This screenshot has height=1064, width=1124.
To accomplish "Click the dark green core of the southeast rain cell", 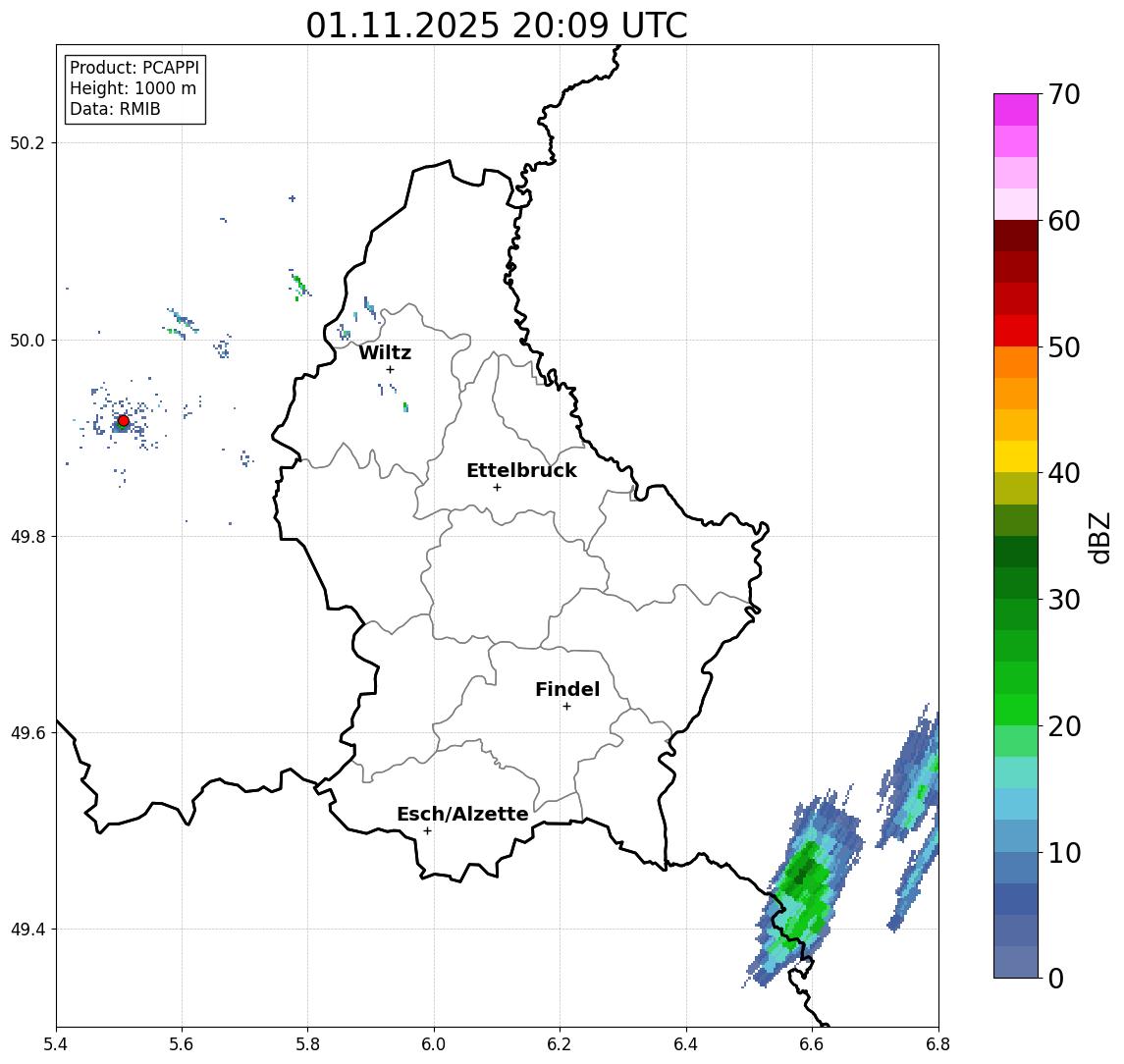I will point(804,870).
